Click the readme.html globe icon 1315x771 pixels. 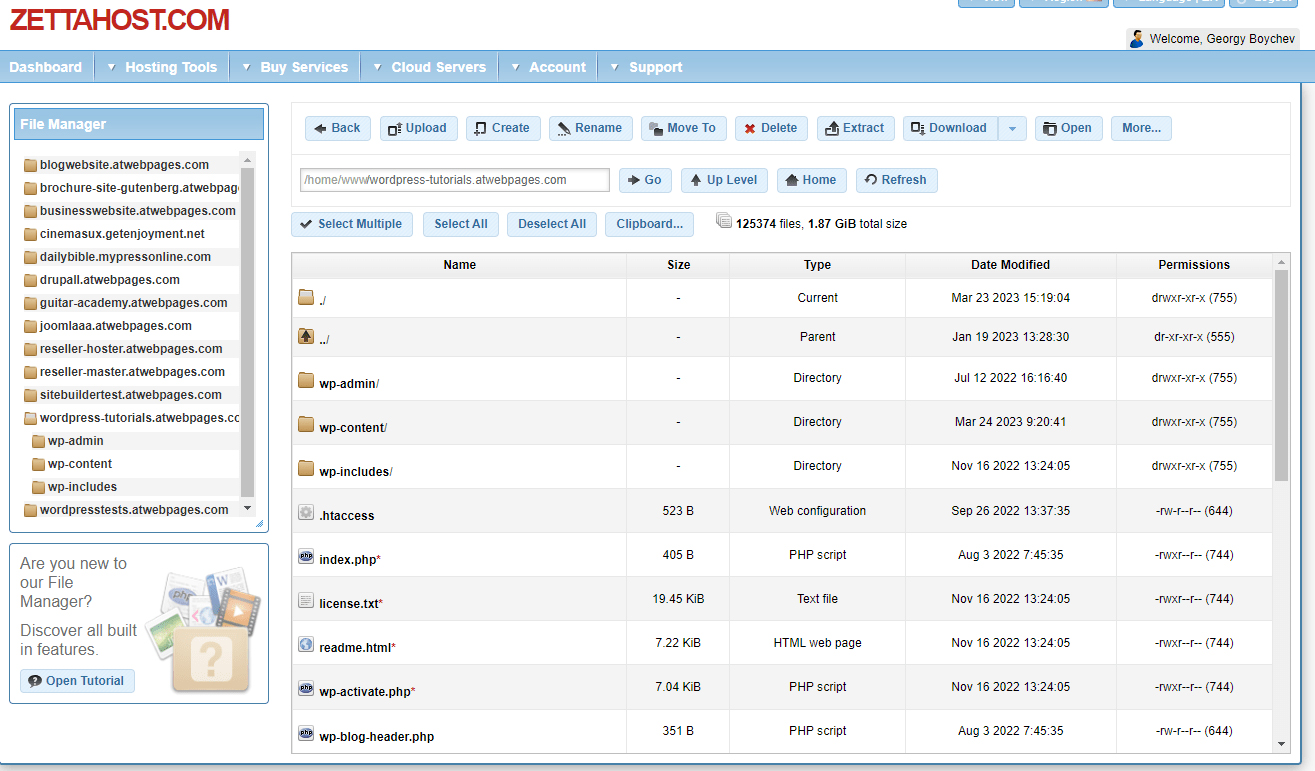tap(306, 644)
